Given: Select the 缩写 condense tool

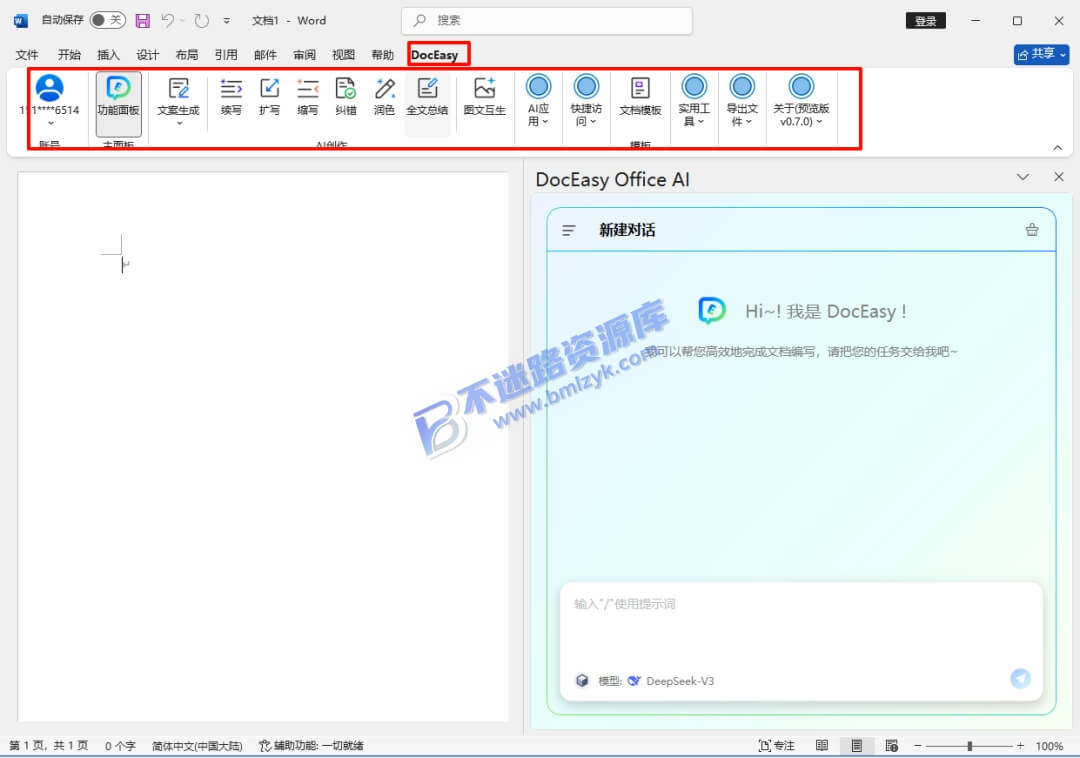Looking at the screenshot, I should [x=307, y=96].
